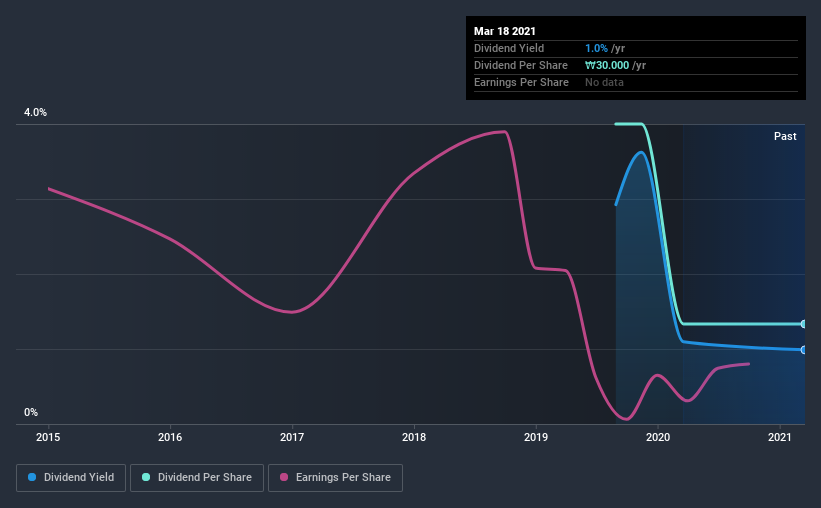This screenshot has width=821, height=508.
Task: Click the Past label in the chart
Action: pyautogui.click(x=785, y=137)
